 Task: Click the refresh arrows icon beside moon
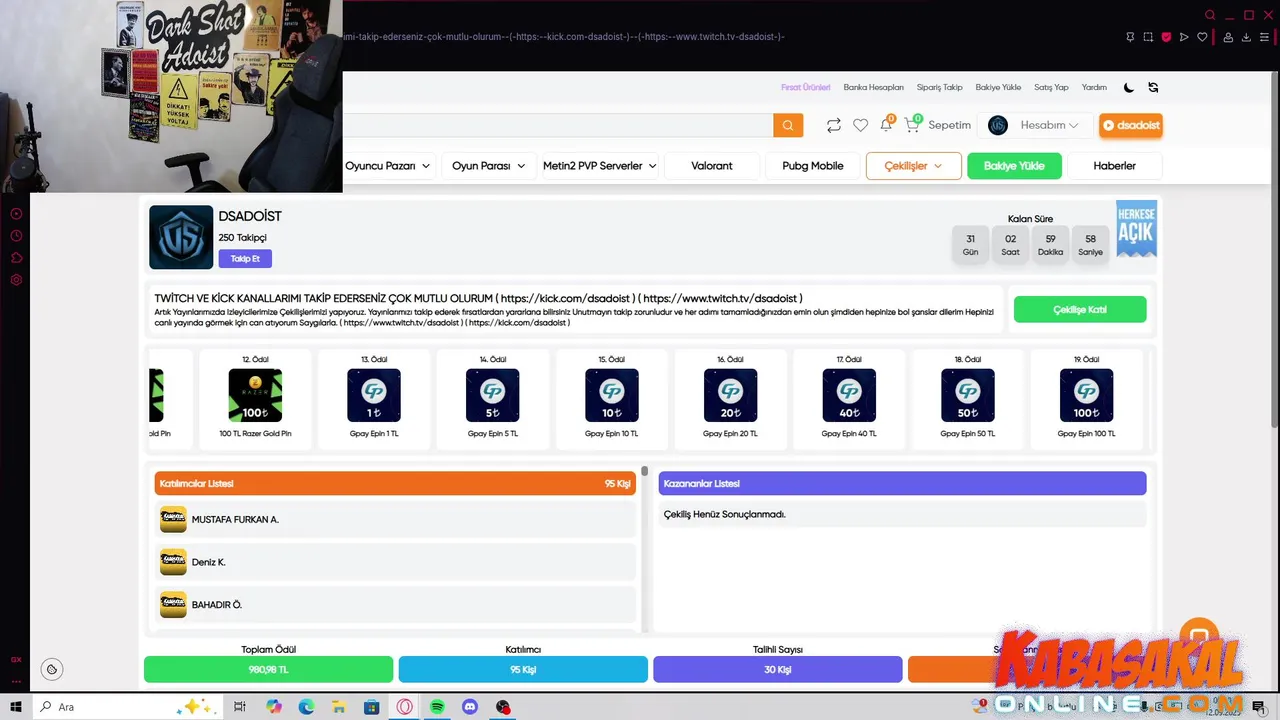(x=1153, y=87)
